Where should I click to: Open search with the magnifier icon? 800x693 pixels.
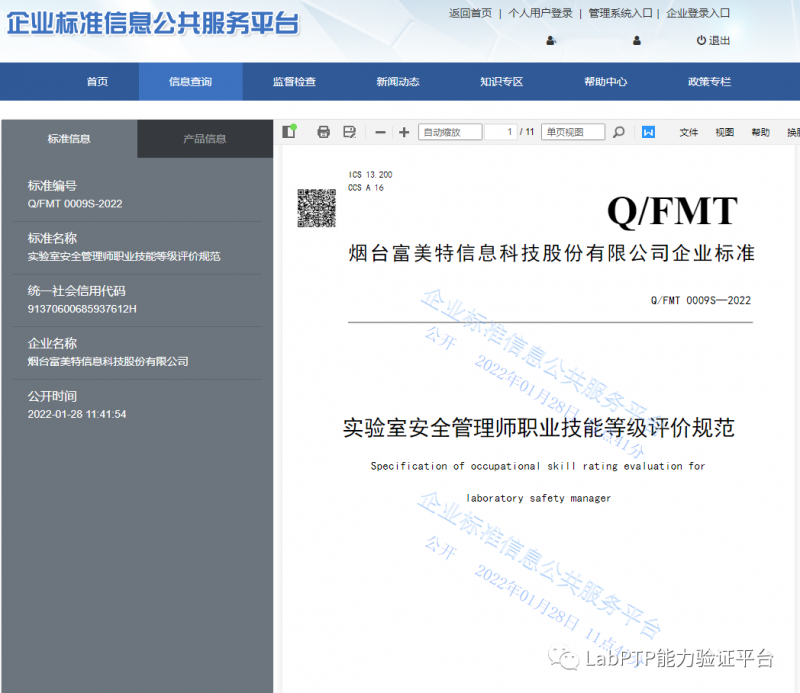pos(619,132)
